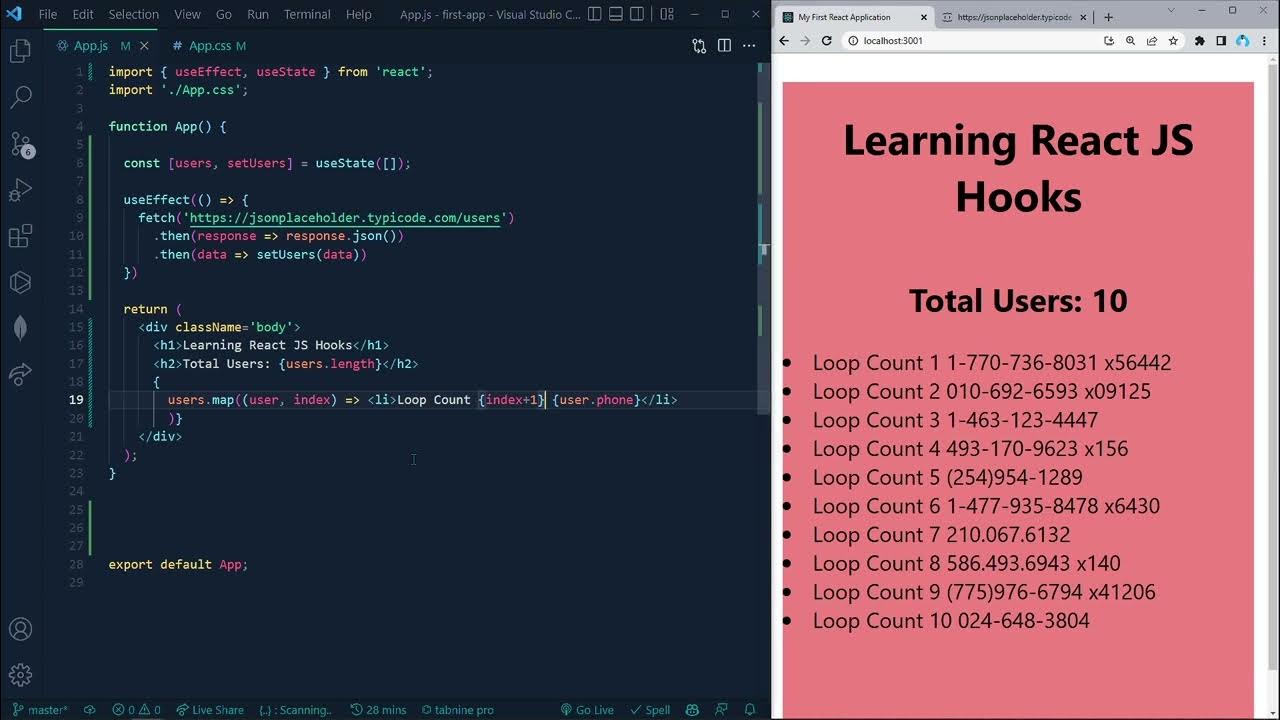Open the File menu
1280x720 pixels.
click(x=47, y=14)
